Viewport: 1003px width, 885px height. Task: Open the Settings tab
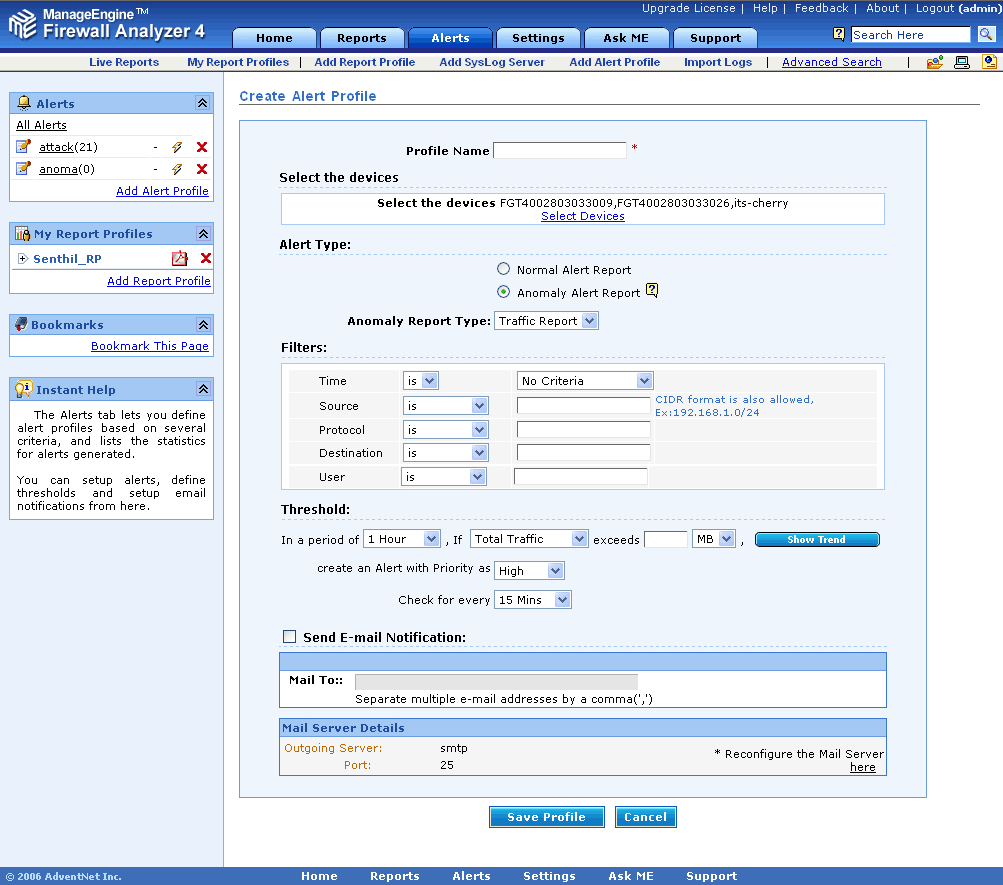pyautogui.click(x=538, y=38)
